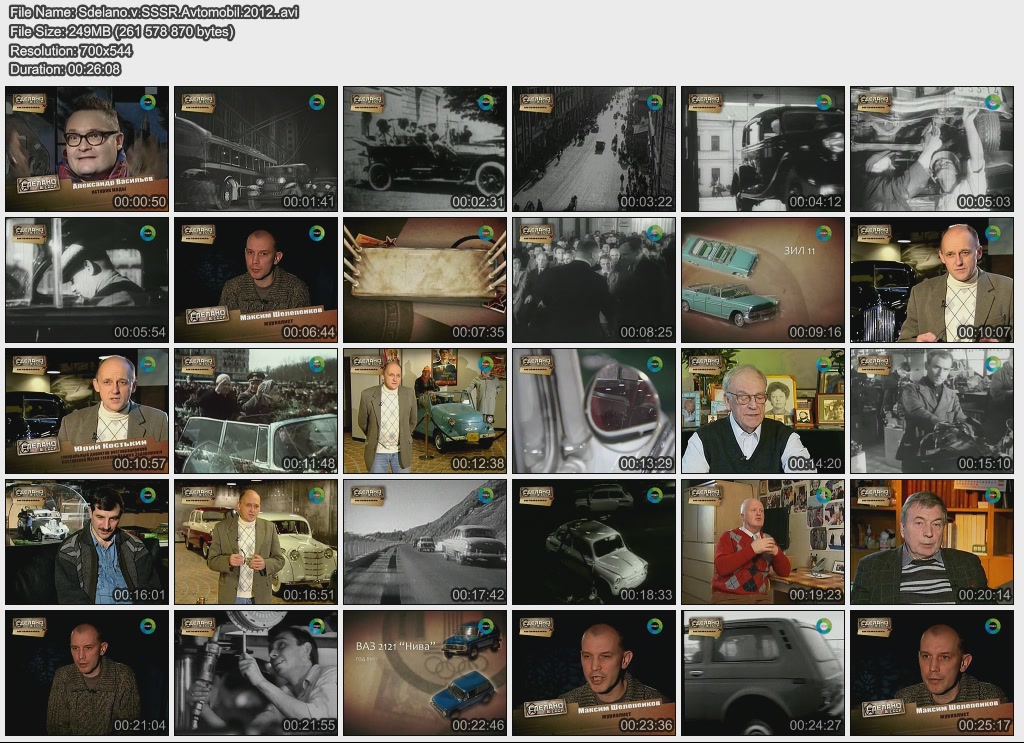The height and width of the screenshot is (743, 1024).
Task: Click the thumbnail timestamped 00:00:50
Action: click(x=86, y=149)
